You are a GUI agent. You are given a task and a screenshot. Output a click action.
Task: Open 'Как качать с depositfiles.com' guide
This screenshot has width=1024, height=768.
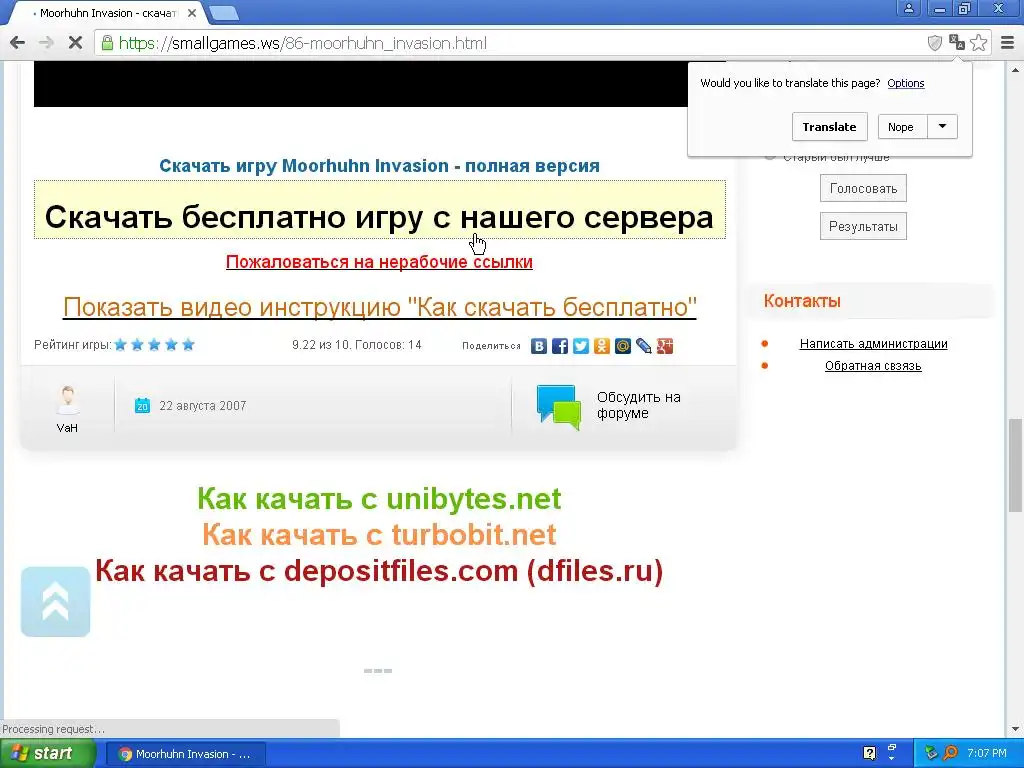click(x=379, y=571)
